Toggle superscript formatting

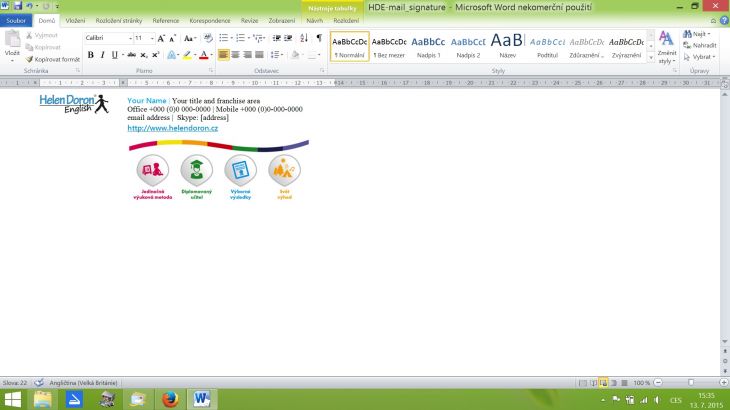tap(155, 55)
